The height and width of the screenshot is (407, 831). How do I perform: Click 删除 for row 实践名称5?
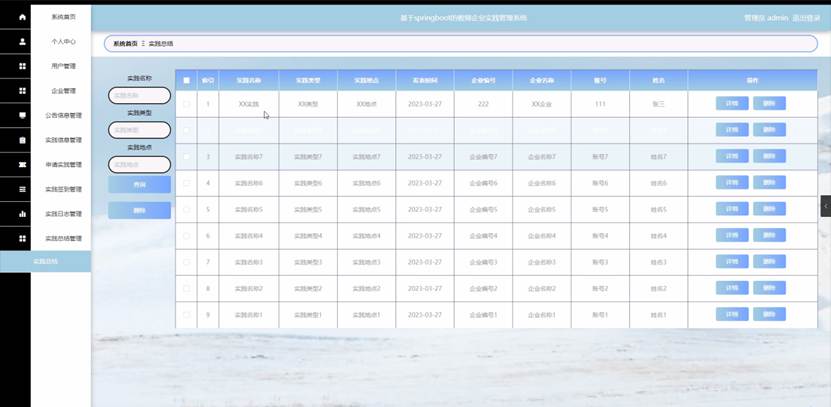[769, 209]
